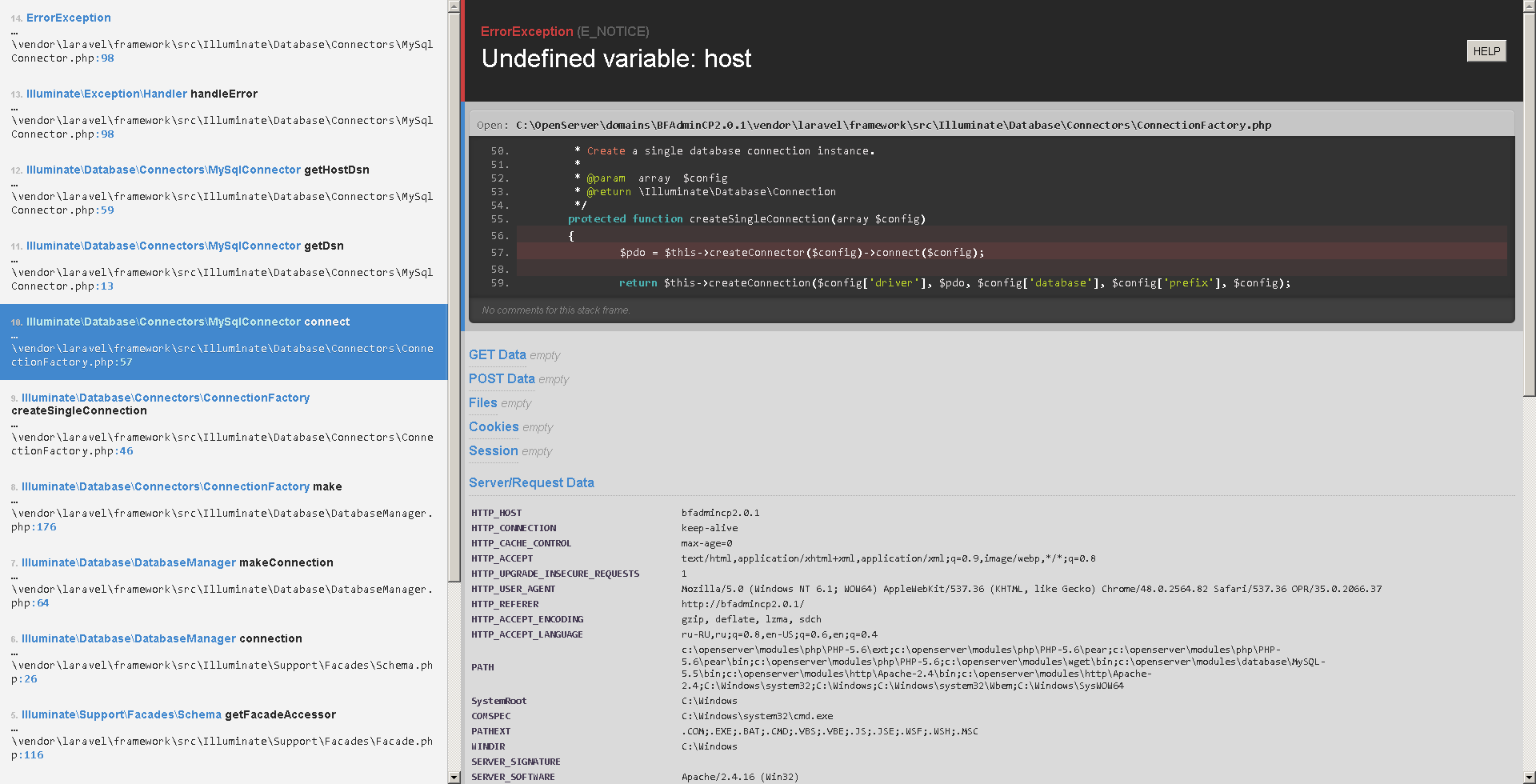Click code line 55 createSingleConnection function
1536x784 pixels.
coord(746,218)
